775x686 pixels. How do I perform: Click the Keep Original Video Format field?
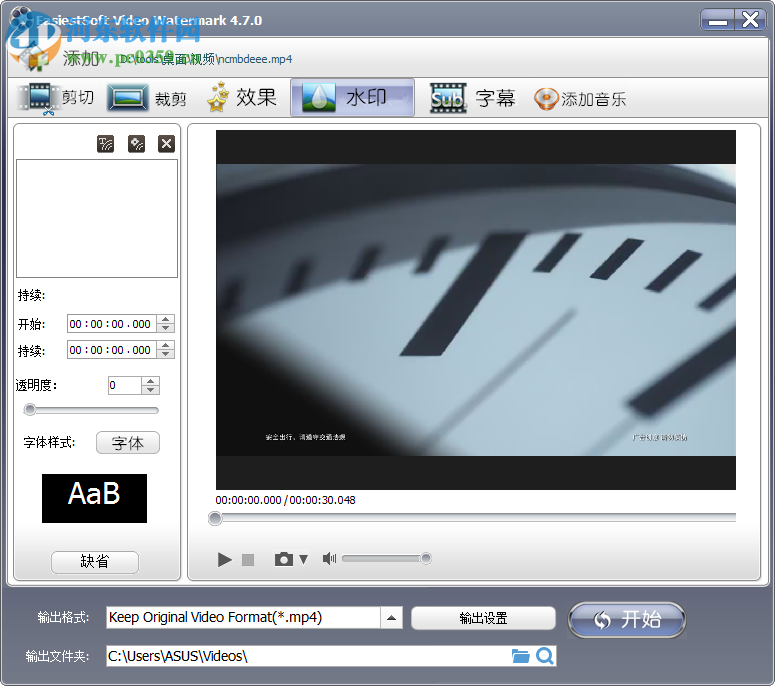tap(243, 618)
